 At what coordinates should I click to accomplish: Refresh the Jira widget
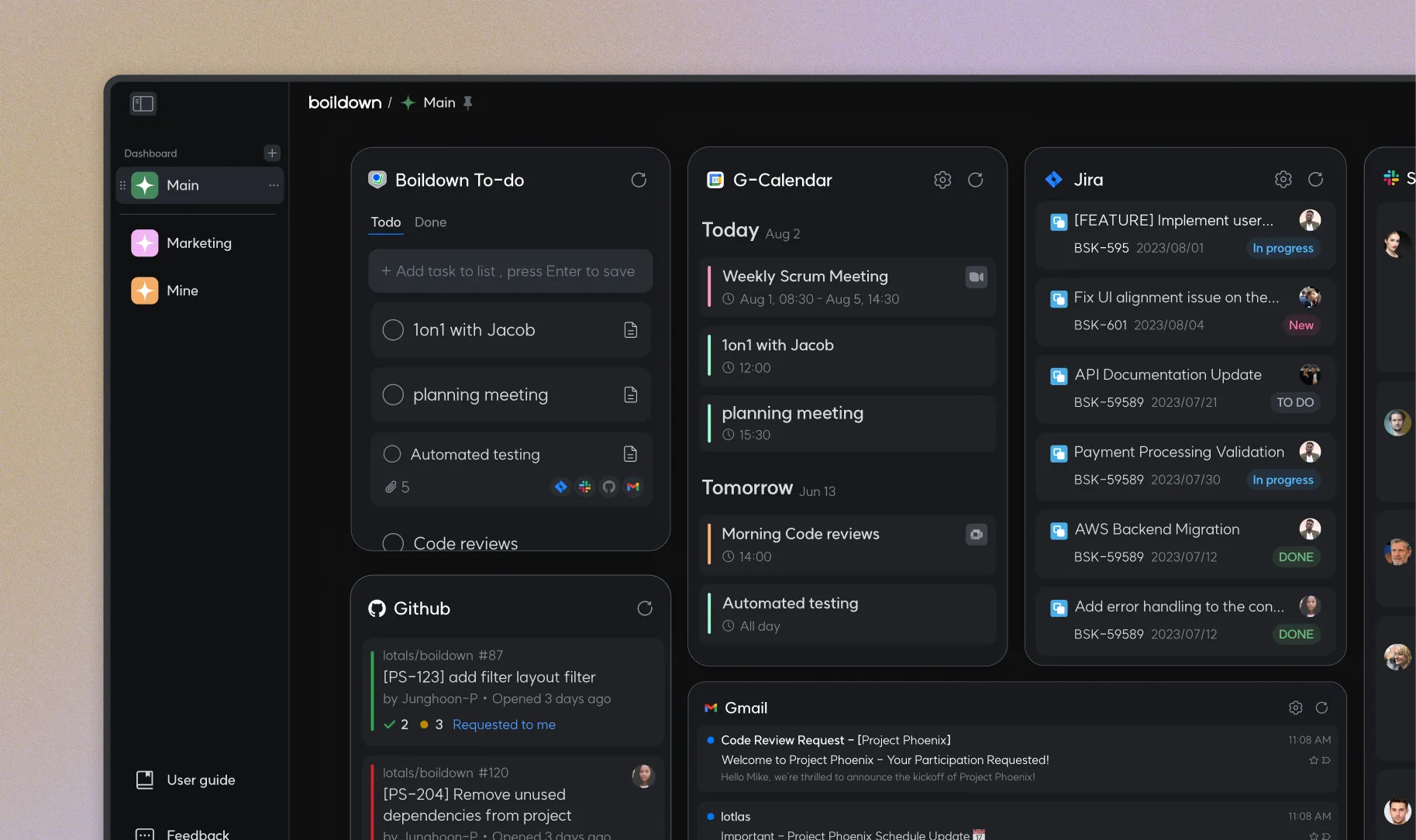point(1315,180)
